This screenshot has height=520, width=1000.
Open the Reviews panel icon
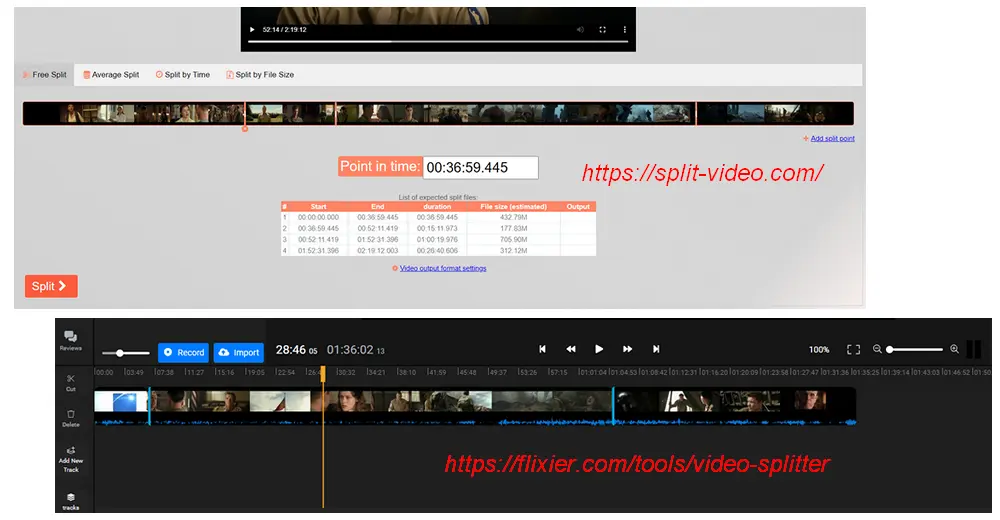click(71, 338)
